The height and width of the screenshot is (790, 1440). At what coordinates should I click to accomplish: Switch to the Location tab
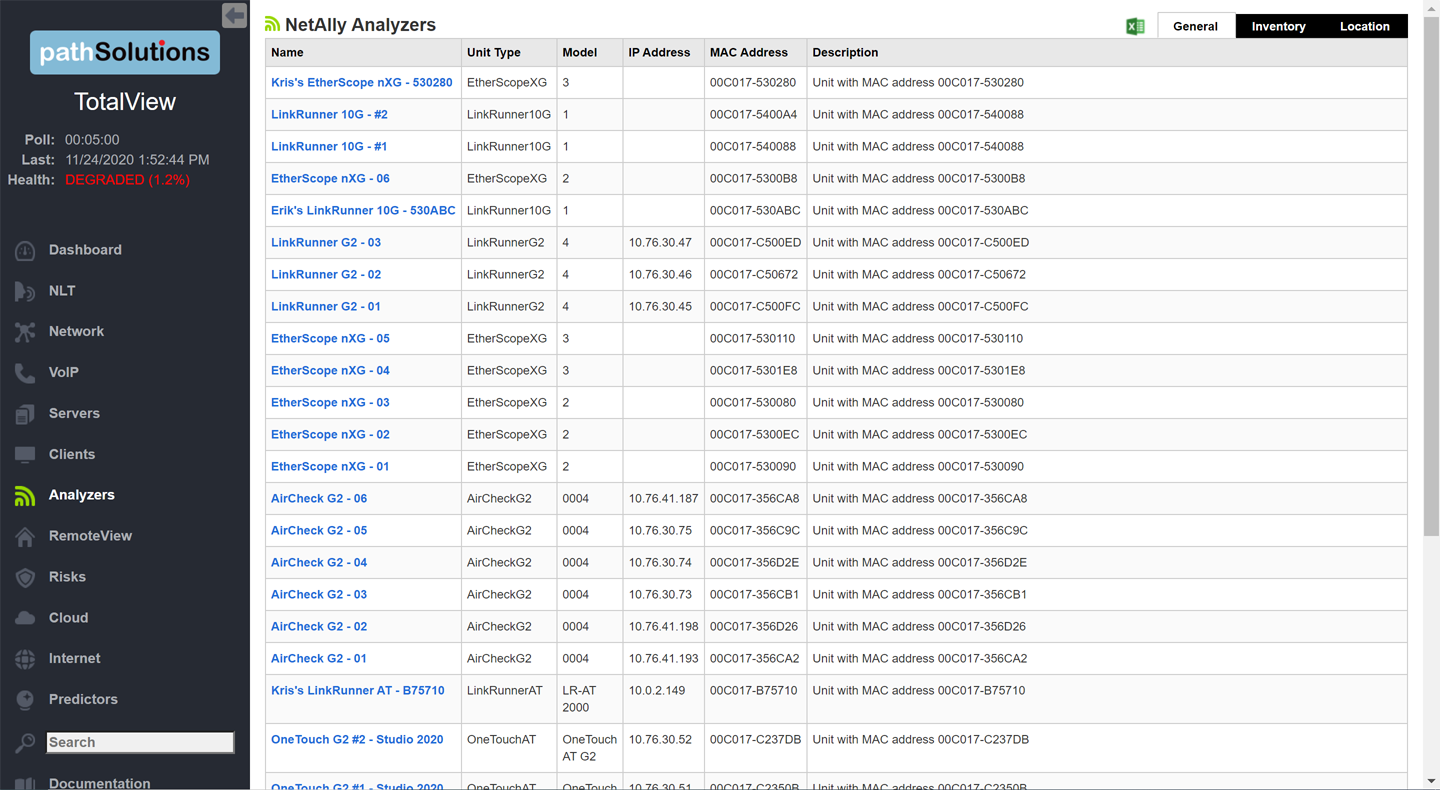[1364, 27]
